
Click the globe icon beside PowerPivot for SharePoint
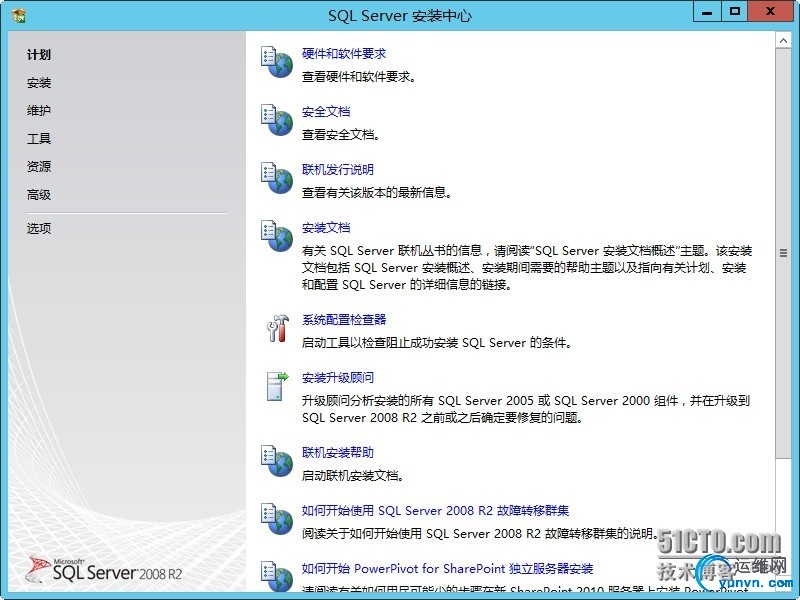click(277, 577)
